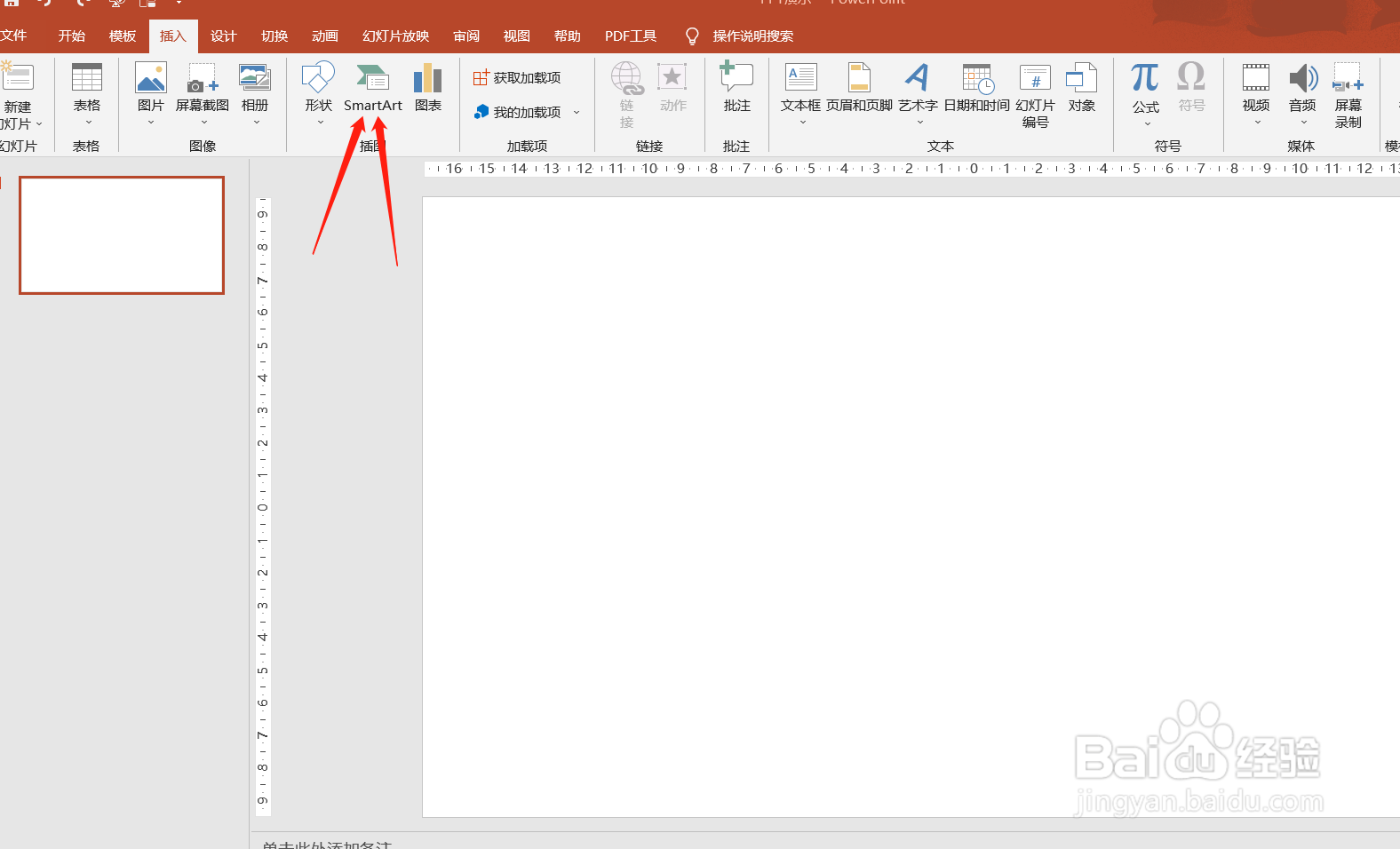Insert a 视频 video

point(1256,77)
